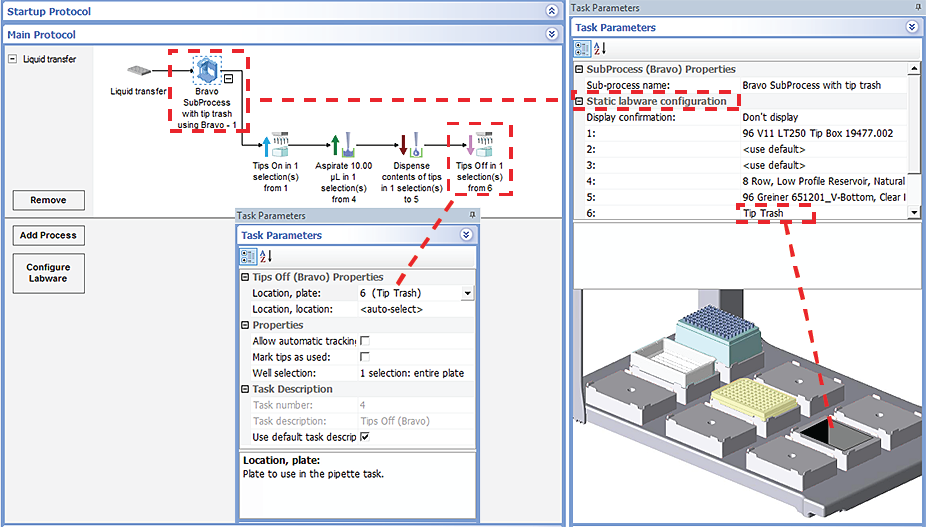Uncheck Use default task description
The height and width of the screenshot is (527, 926).
coord(365,437)
